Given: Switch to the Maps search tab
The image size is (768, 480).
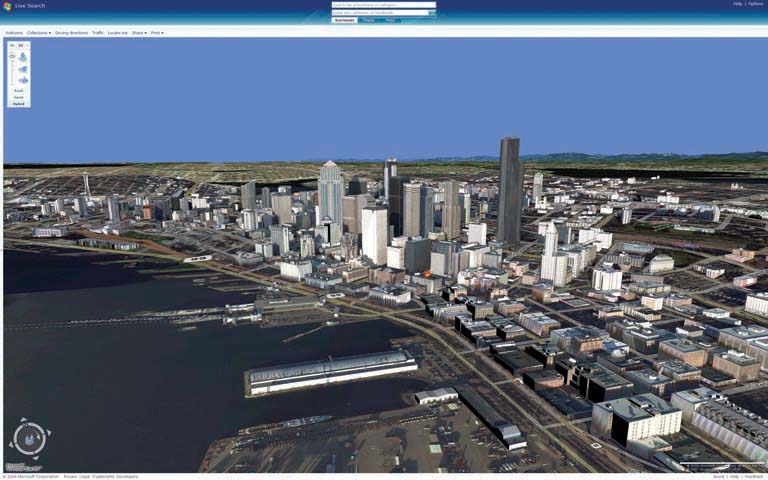Looking at the screenshot, I should click(390, 21).
